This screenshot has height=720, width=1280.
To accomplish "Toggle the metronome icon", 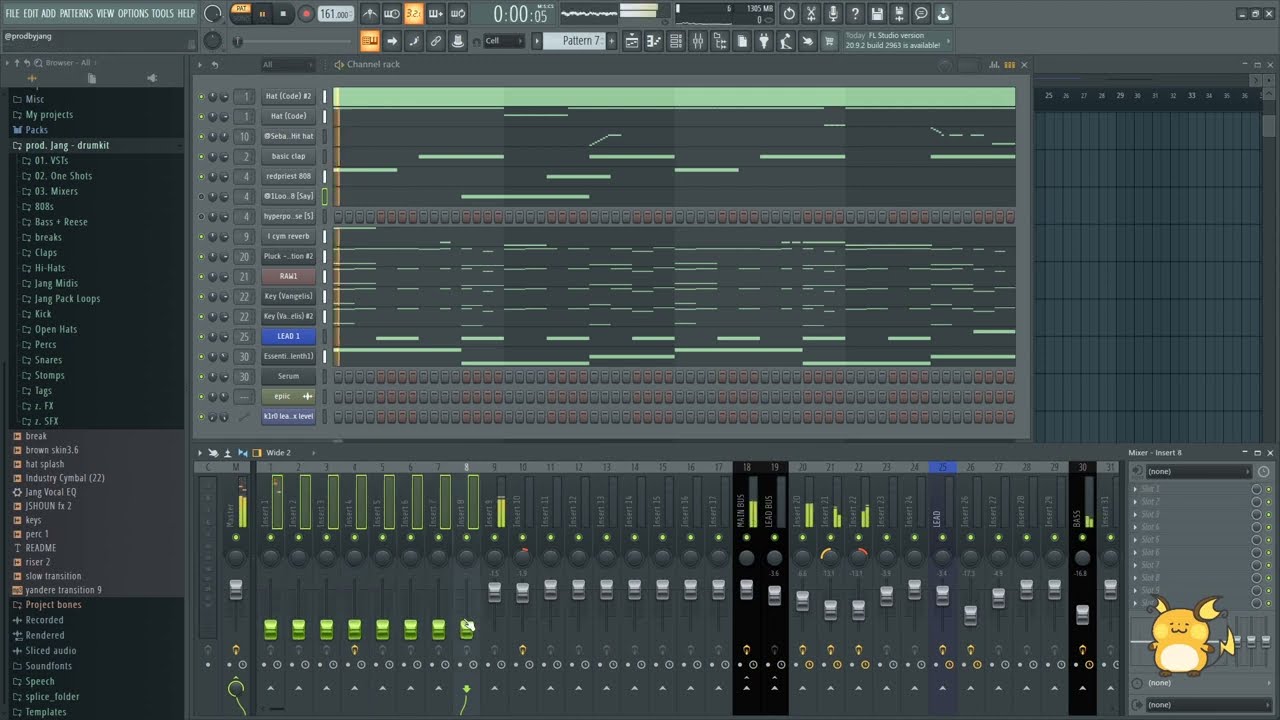I will click(370, 14).
